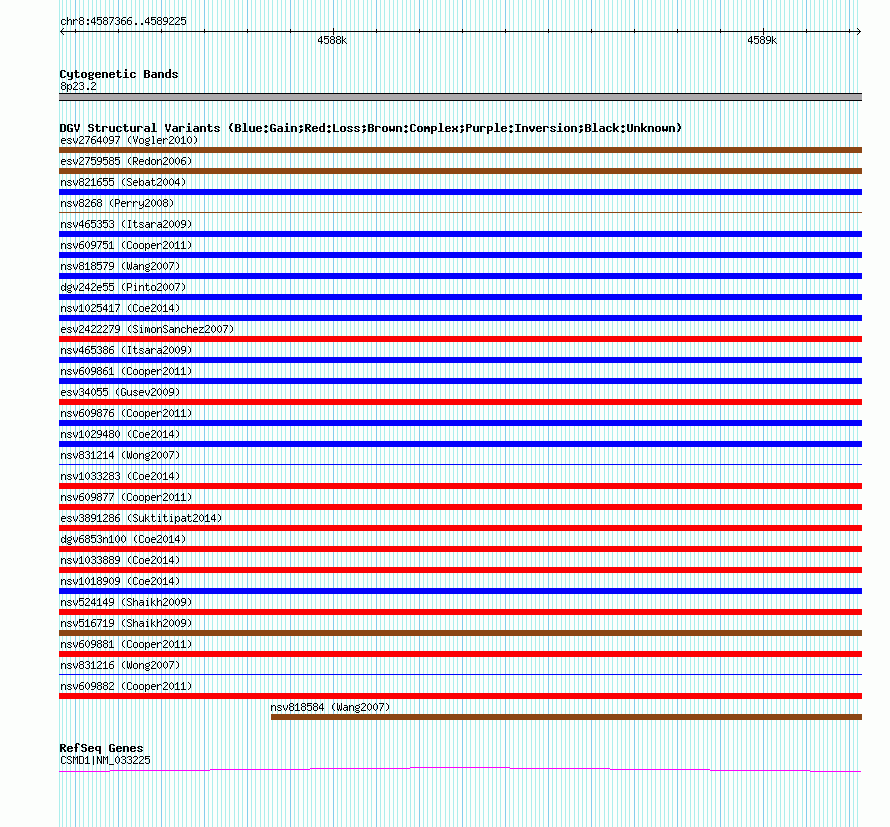Click the esv2764097 (Vogler2010) variant label
This screenshot has height=827, width=890.
pos(129,140)
